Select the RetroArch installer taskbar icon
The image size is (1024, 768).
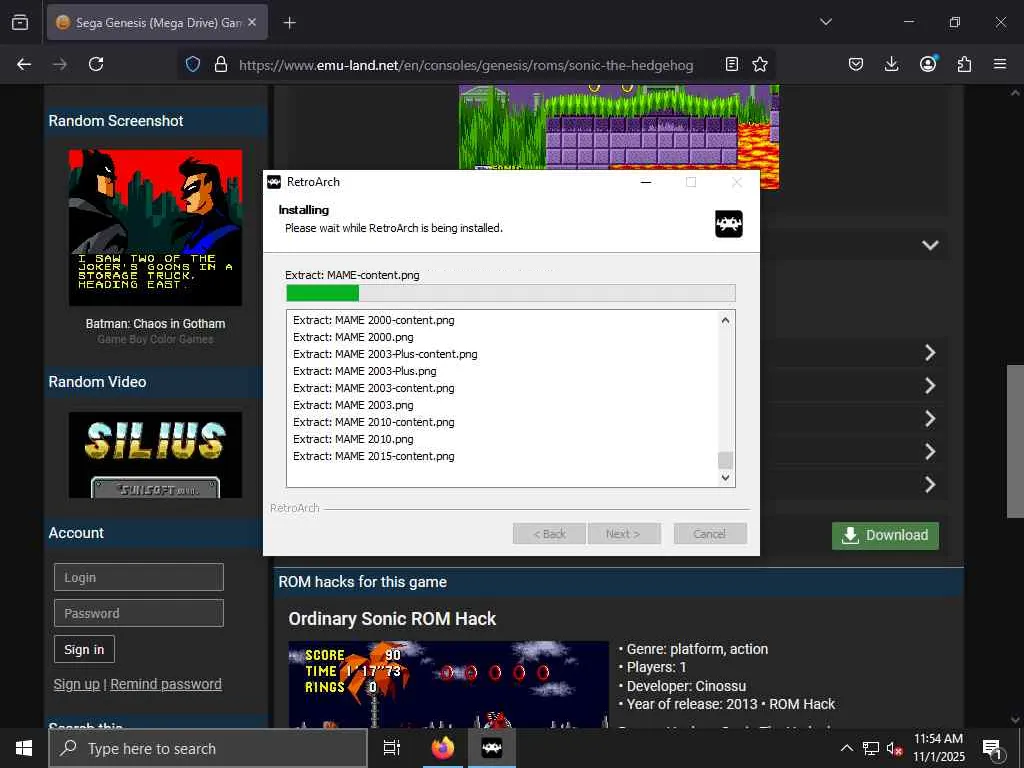click(x=492, y=748)
